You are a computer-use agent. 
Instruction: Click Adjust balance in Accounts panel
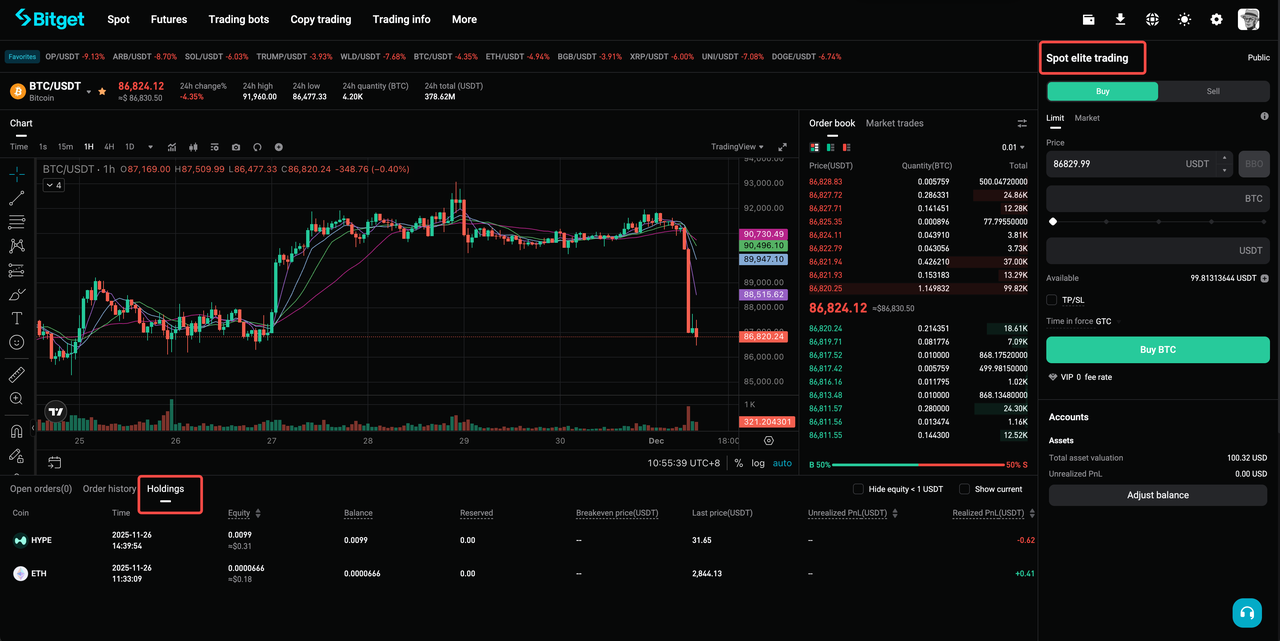pyautogui.click(x=1157, y=494)
